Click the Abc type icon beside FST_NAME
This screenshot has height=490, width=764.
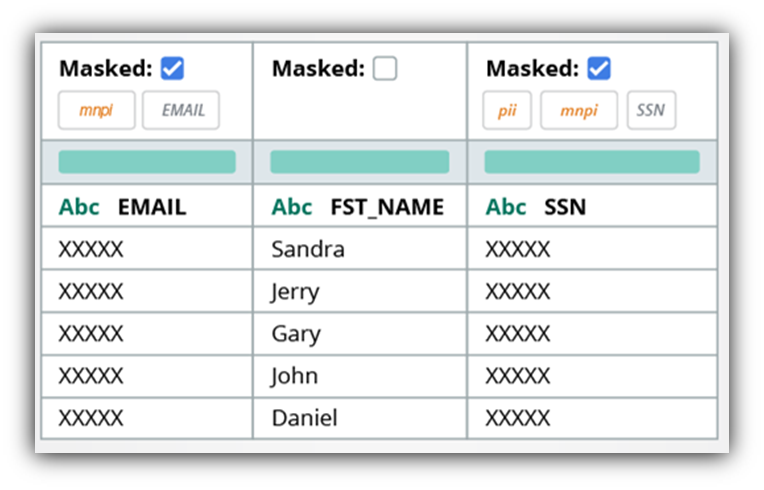pos(292,207)
